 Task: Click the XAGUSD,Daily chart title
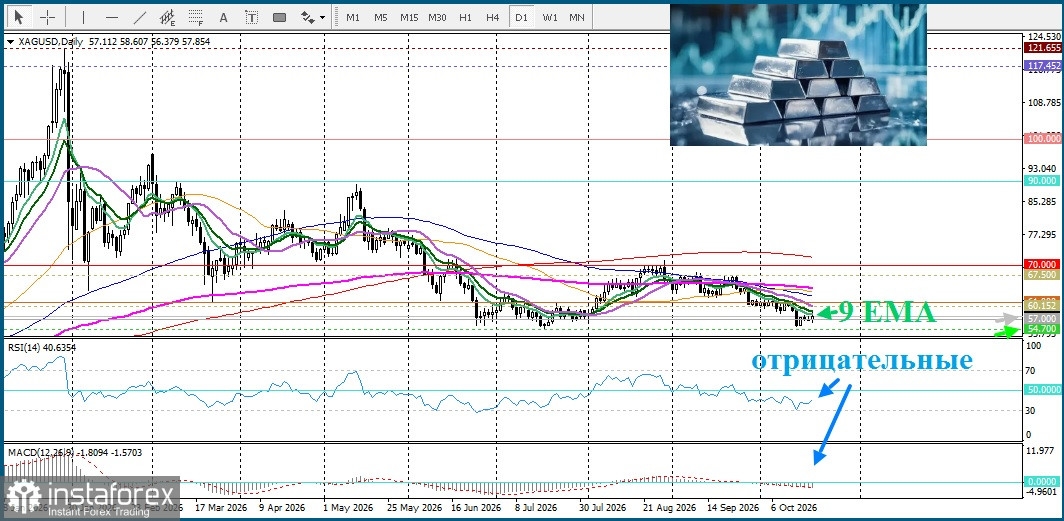[x=50, y=41]
